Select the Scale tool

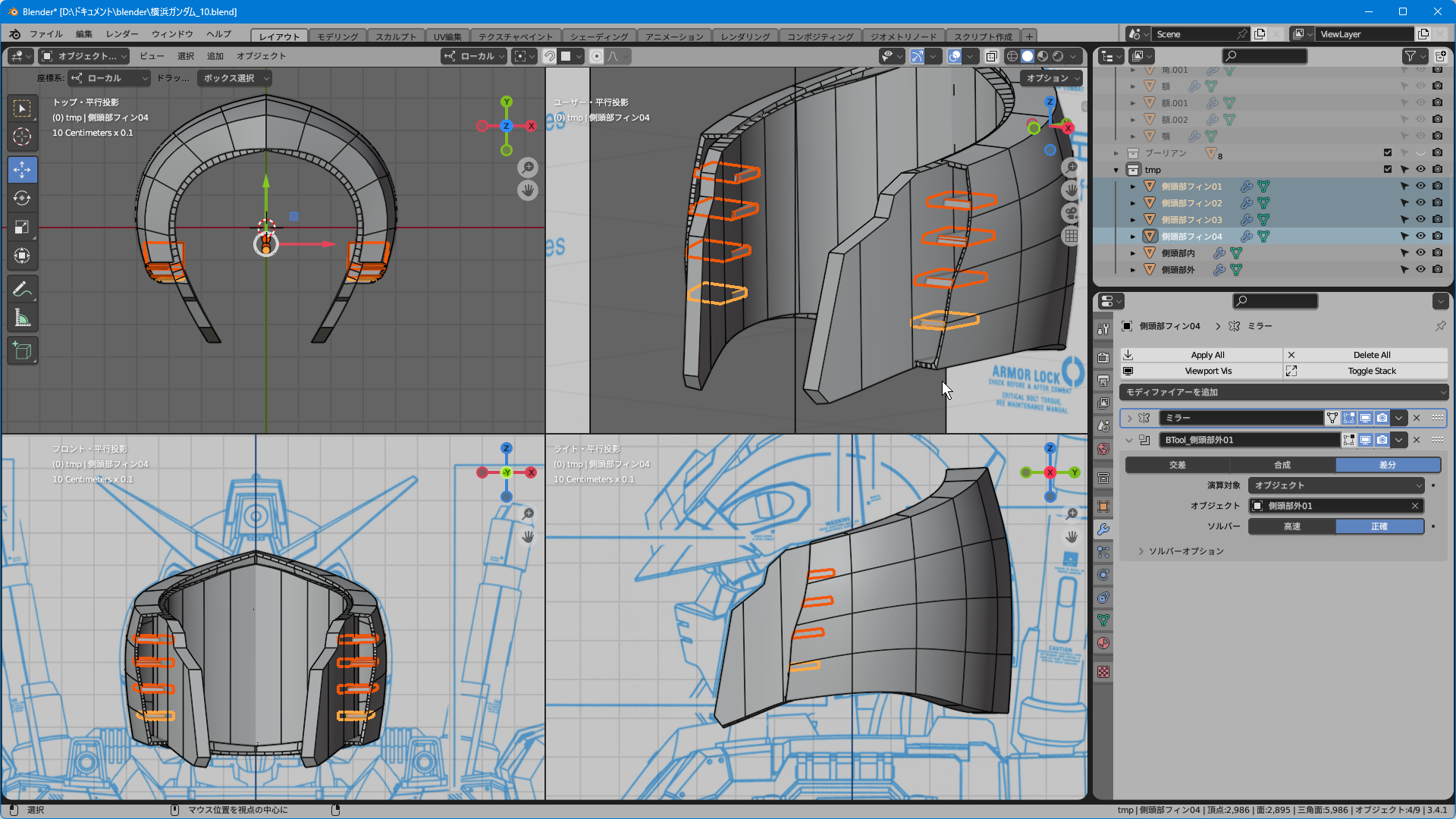pyautogui.click(x=22, y=227)
